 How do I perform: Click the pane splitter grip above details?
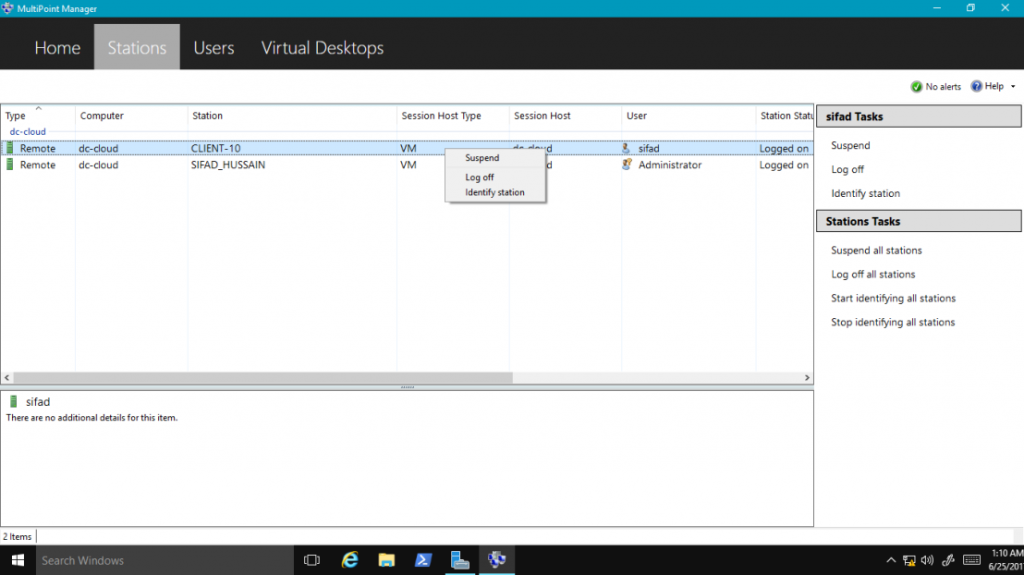pyautogui.click(x=408, y=387)
